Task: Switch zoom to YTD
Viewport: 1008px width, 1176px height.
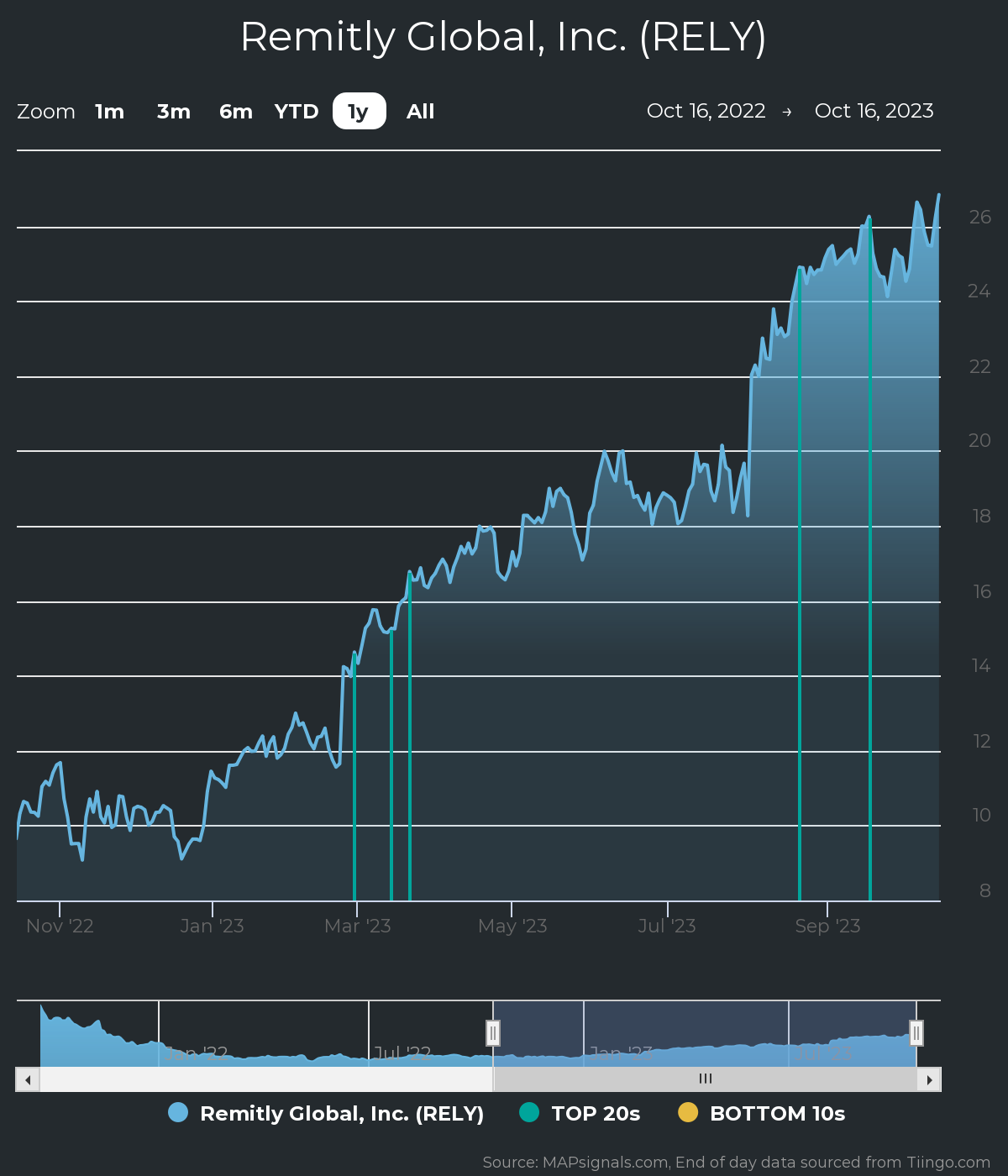Action: 297,112
